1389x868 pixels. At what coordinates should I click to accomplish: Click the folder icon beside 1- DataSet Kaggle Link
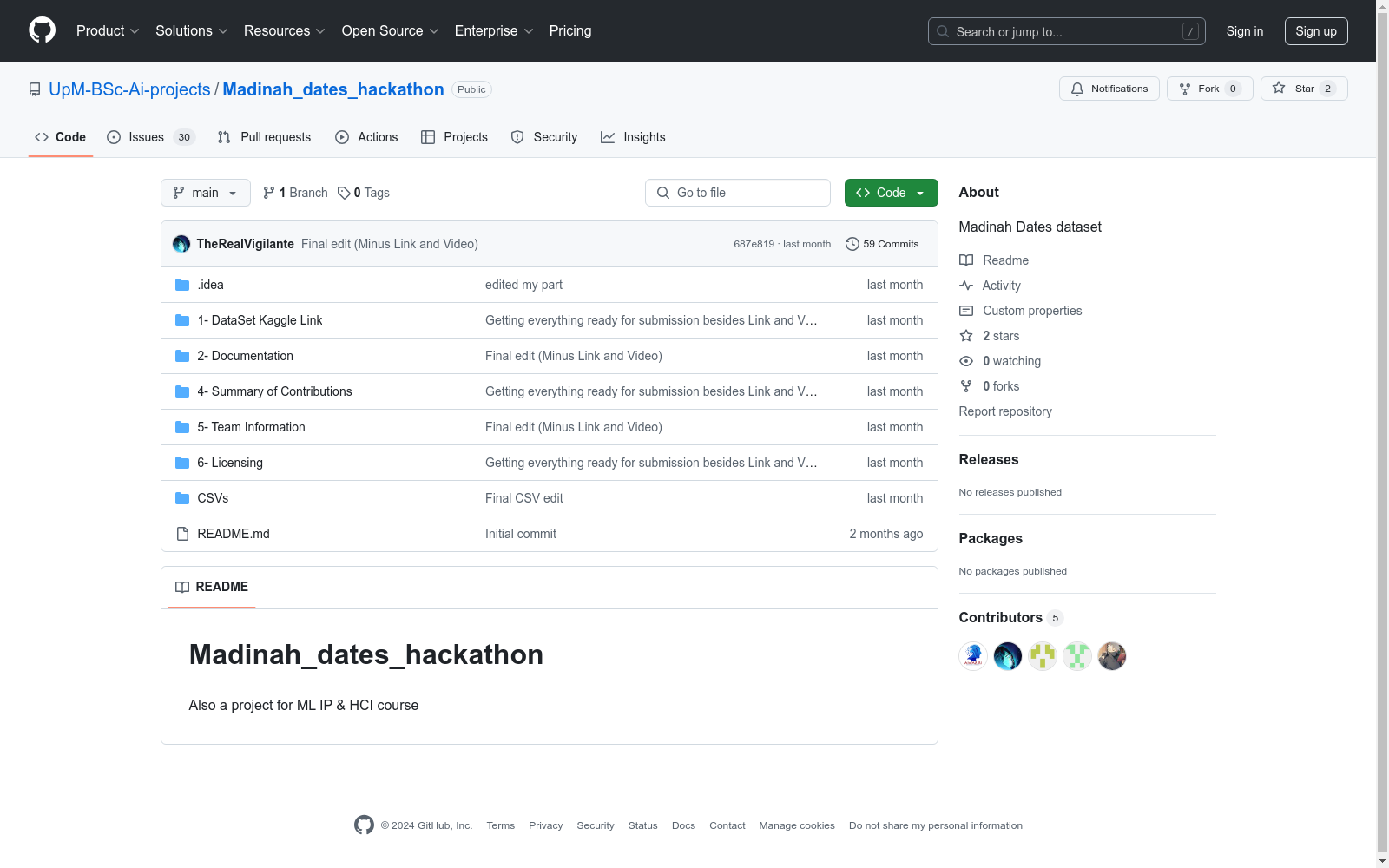pos(182,320)
